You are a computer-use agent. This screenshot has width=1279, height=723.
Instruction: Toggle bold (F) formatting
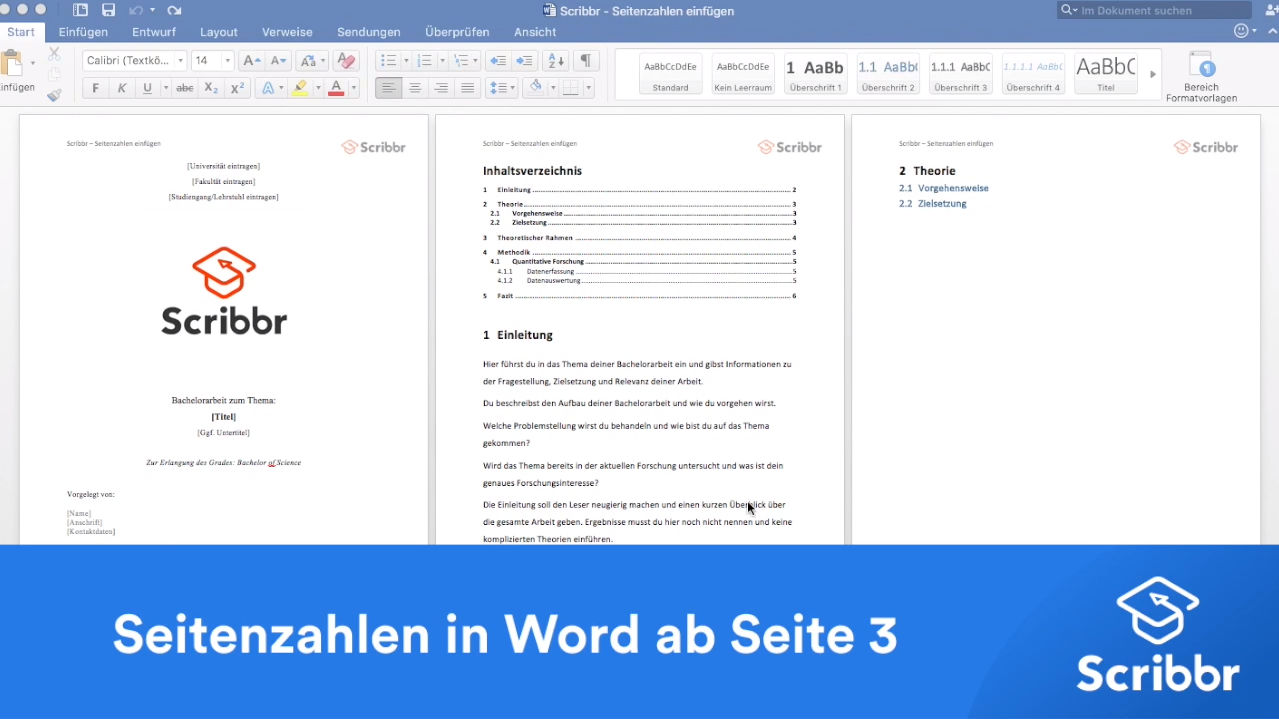click(x=96, y=88)
